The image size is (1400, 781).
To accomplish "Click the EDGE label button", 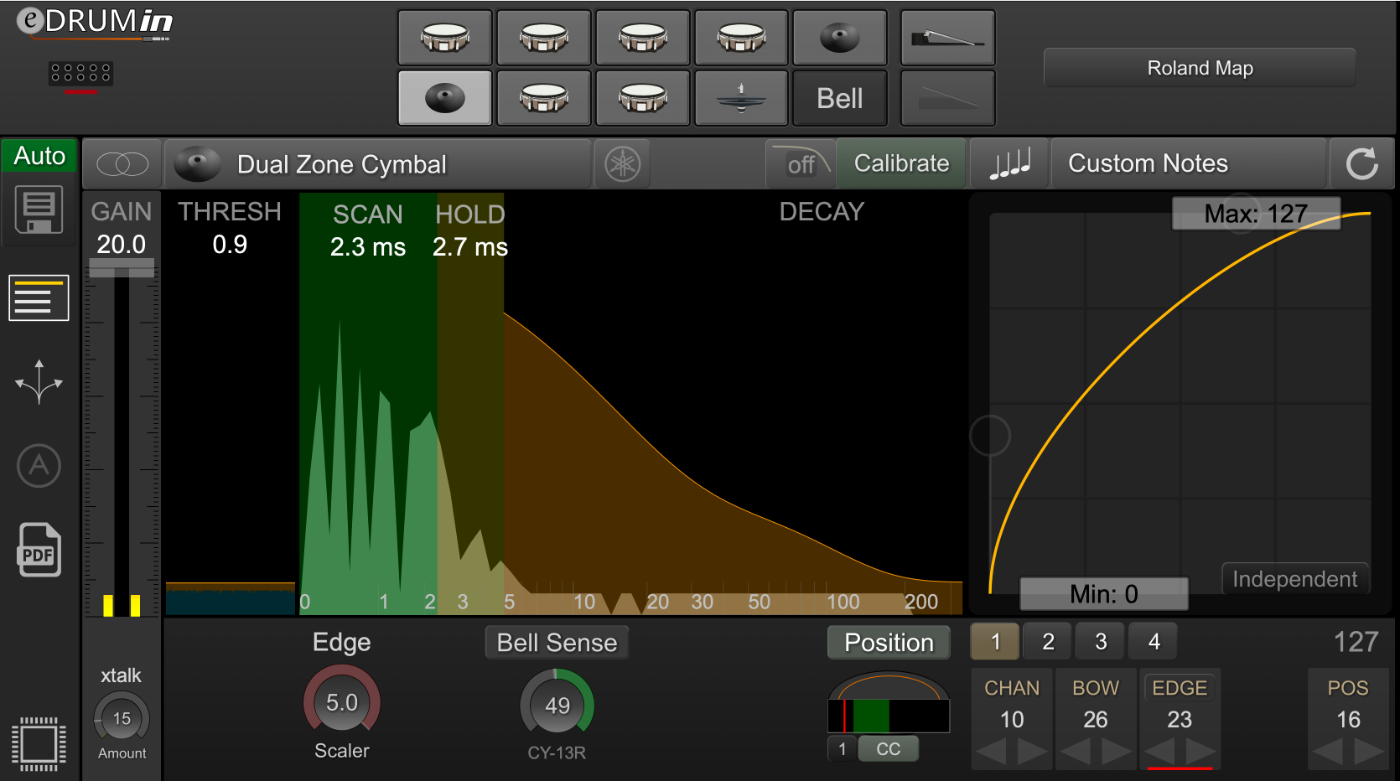I will (x=1180, y=688).
